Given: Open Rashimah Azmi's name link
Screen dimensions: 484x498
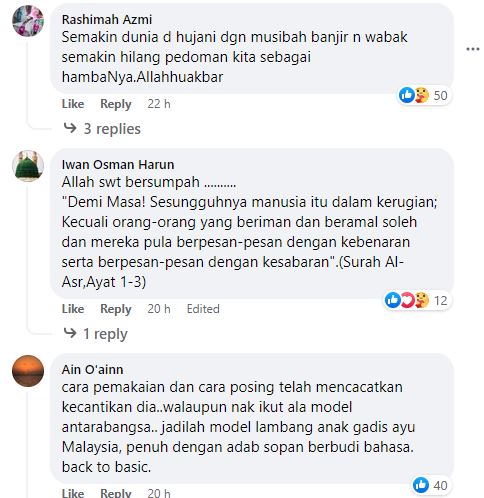Looking at the screenshot, I should point(107,19).
